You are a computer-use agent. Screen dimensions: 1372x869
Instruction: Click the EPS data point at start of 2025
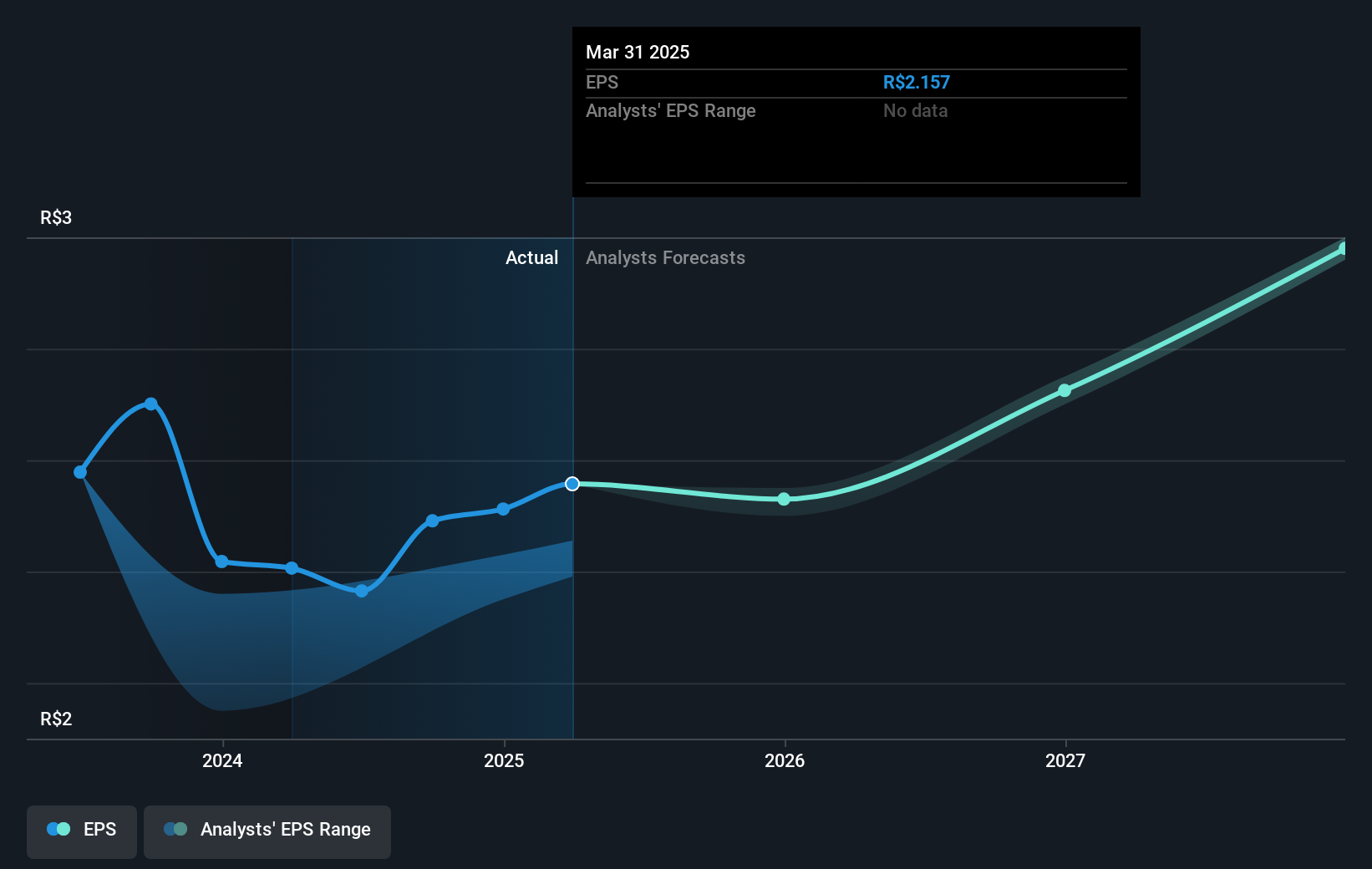tap(503, 509)
